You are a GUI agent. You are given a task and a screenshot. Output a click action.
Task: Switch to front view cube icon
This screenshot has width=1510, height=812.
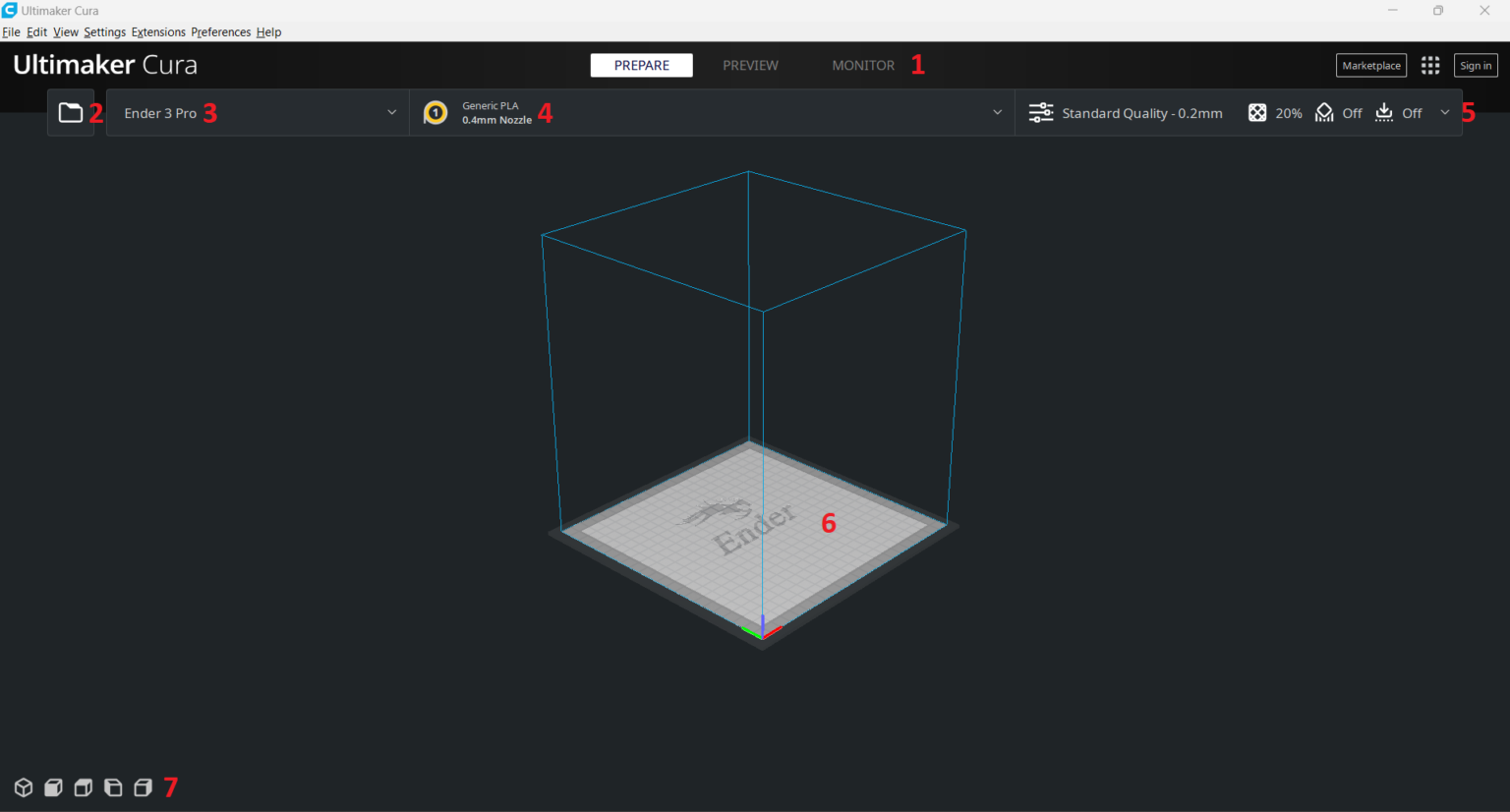[x=53, y=787]
